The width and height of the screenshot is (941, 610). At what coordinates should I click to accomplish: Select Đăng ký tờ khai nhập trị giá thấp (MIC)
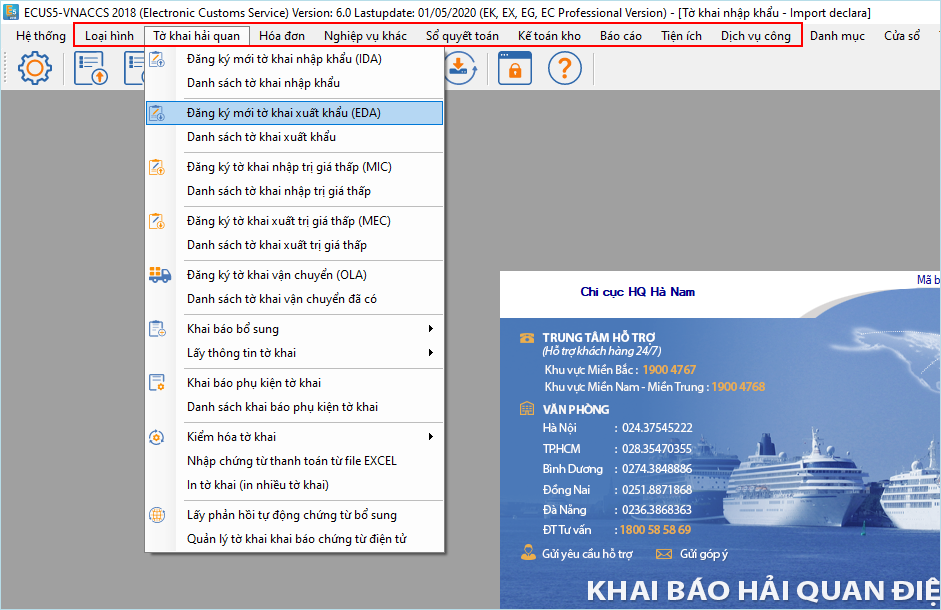point(294,167)
